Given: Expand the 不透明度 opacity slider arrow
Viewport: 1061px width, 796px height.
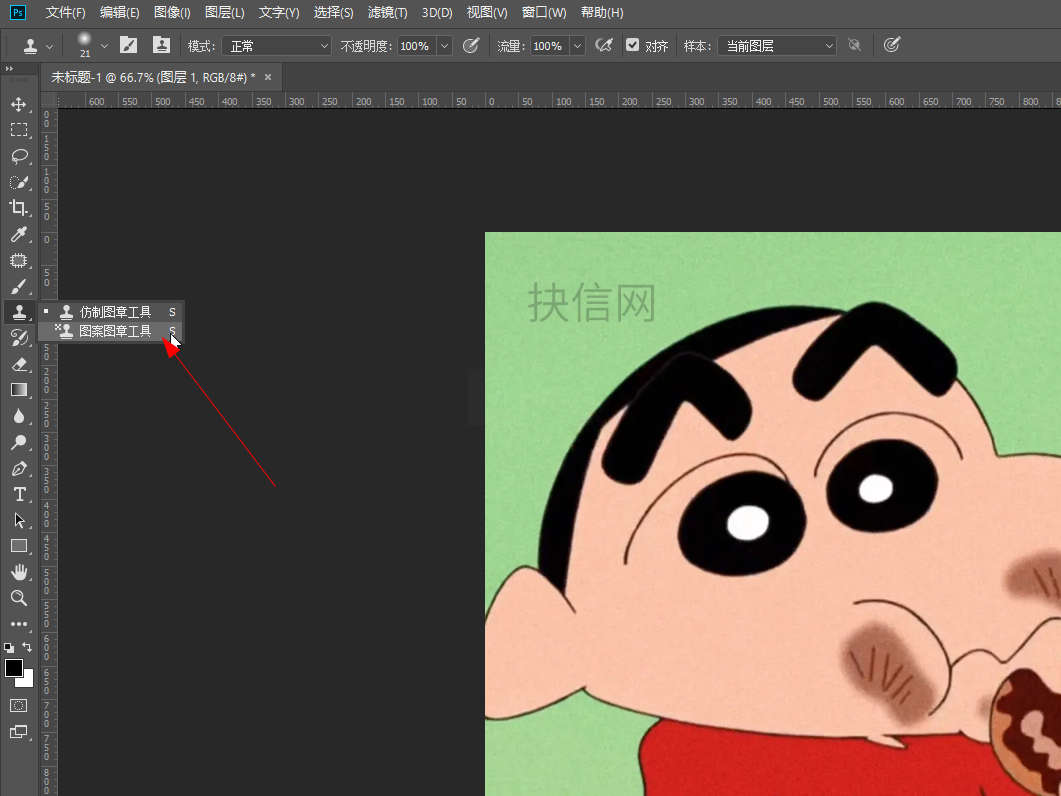Looking at the screenshot, I should pyautogui.click(x=445, y=46).
